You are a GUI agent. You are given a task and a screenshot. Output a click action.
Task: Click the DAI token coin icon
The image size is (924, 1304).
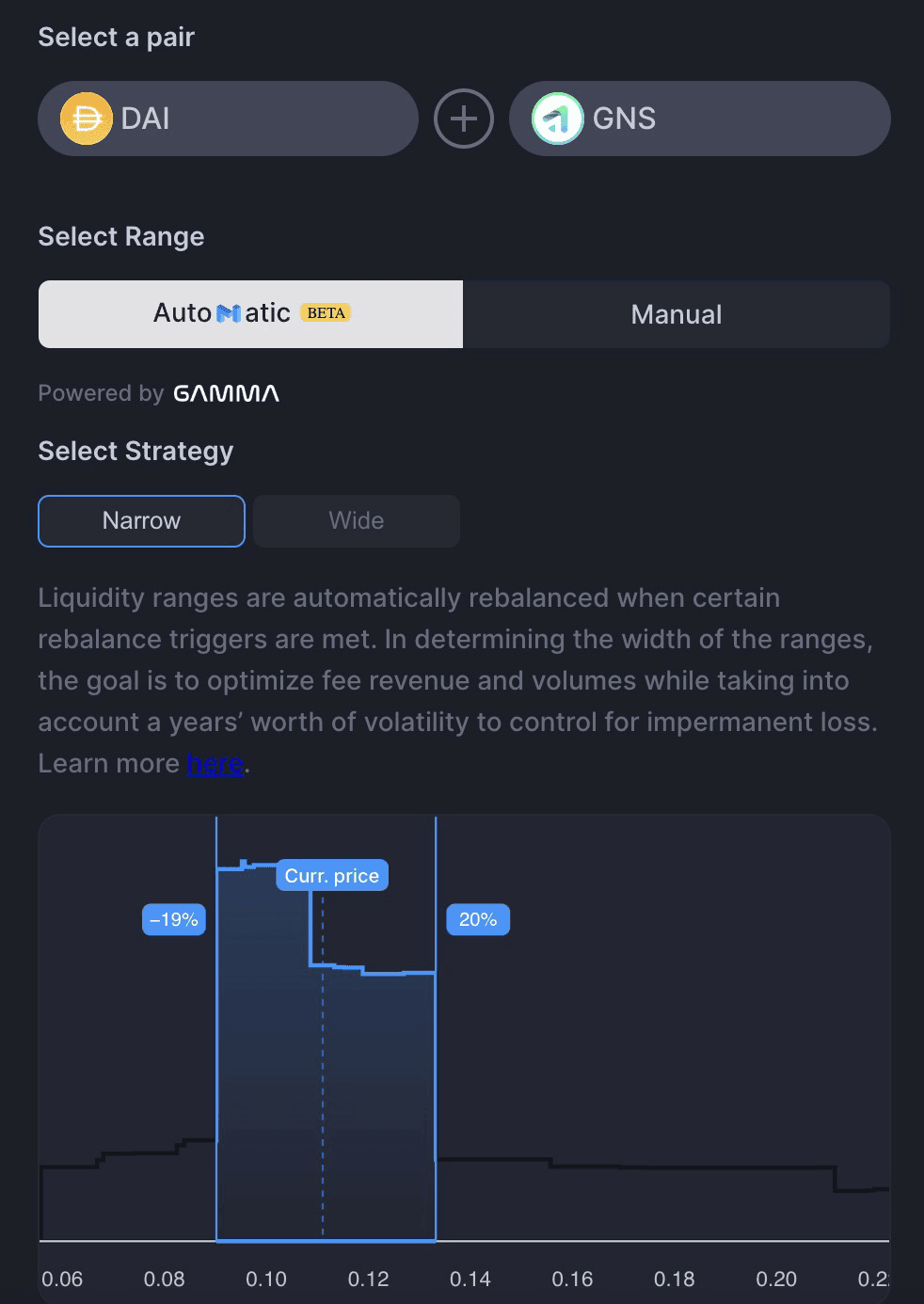tap(86, 119)
